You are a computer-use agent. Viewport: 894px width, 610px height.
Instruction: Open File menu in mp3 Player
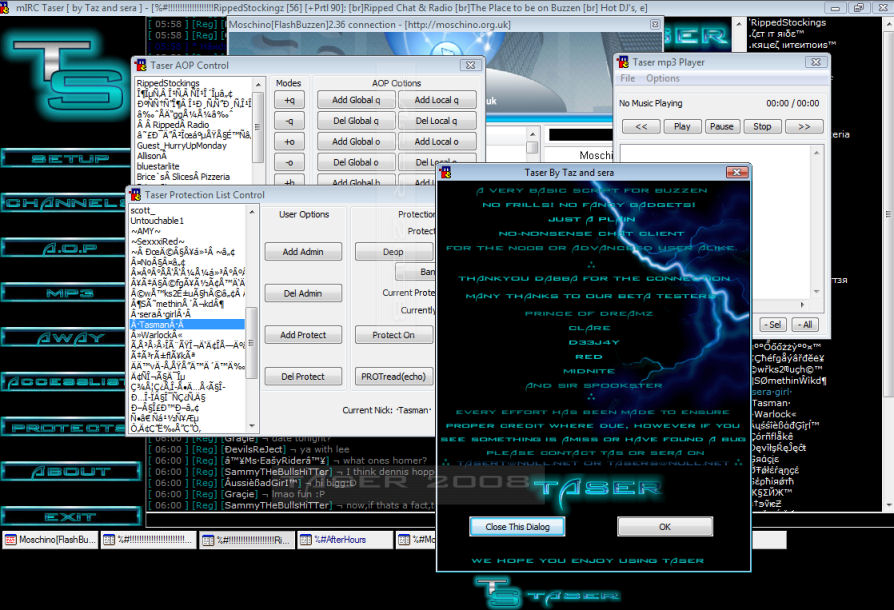pyautogui.click(x=627, y=78)
